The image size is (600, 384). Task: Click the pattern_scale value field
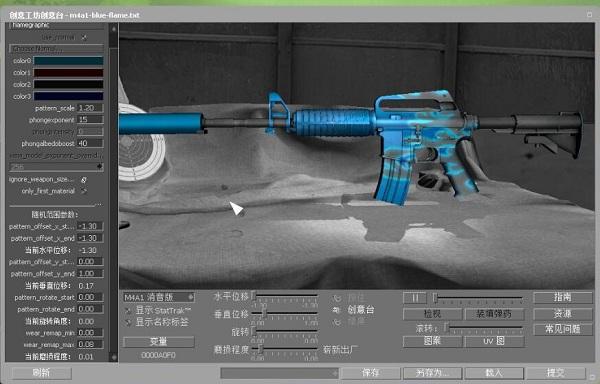pyautogui.click(x=90, y=108)
